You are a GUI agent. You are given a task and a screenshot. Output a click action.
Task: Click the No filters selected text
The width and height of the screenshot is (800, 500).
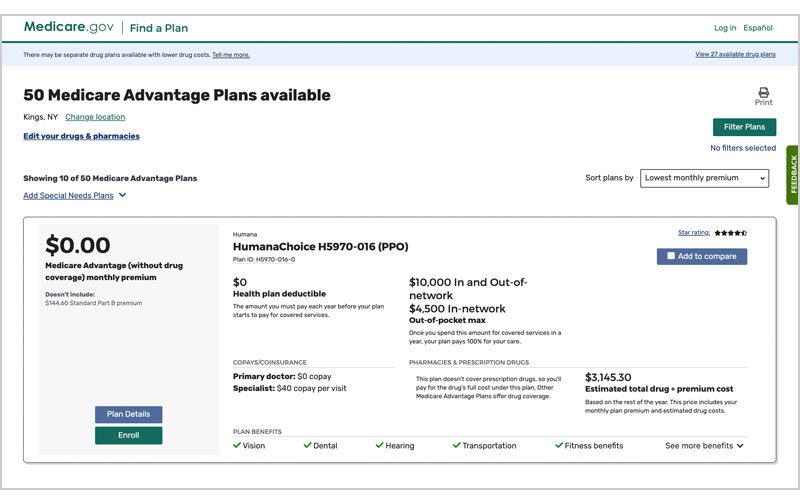[743, 148]
